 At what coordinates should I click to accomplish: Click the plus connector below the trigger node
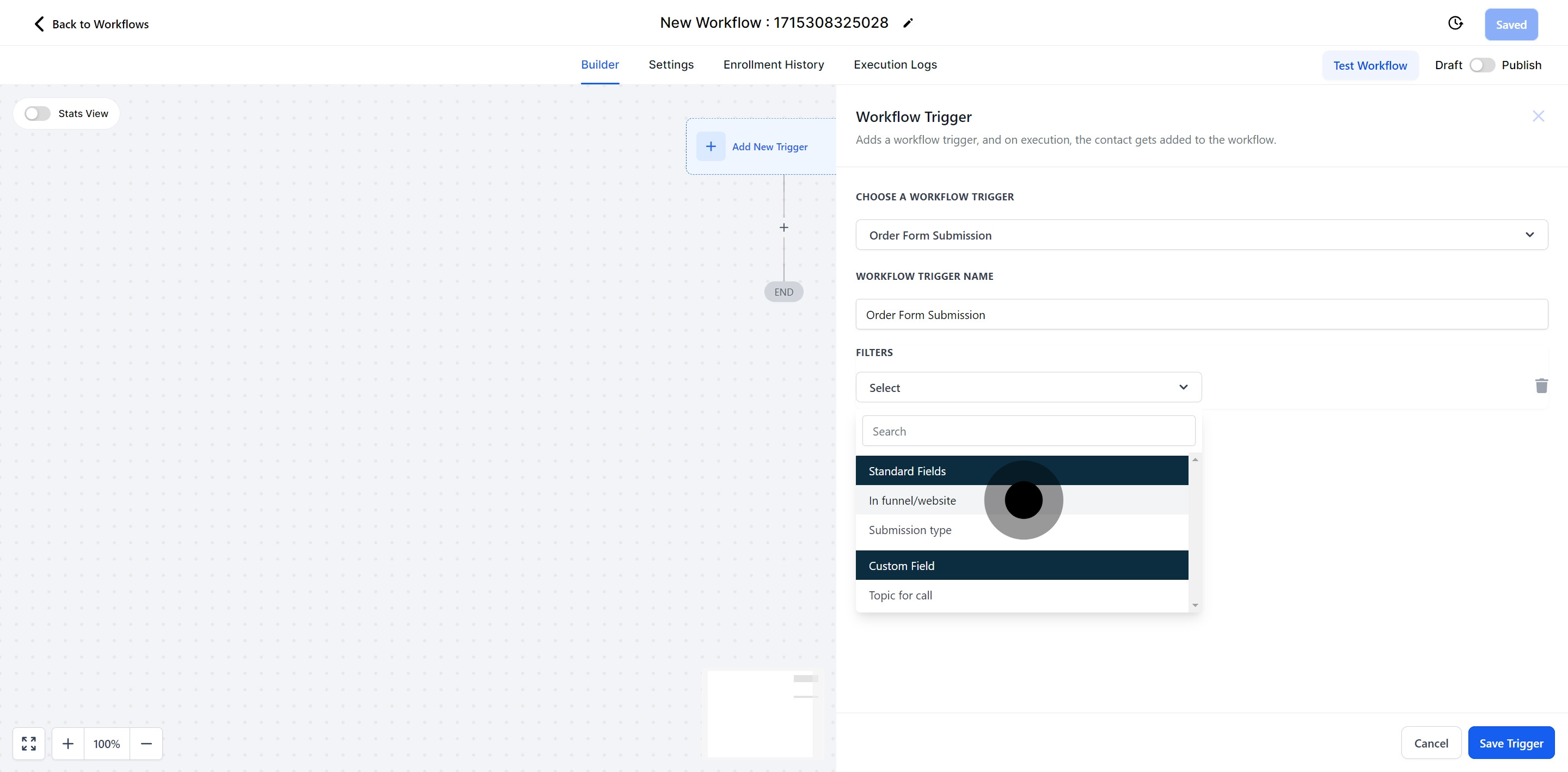click(783, 227)
